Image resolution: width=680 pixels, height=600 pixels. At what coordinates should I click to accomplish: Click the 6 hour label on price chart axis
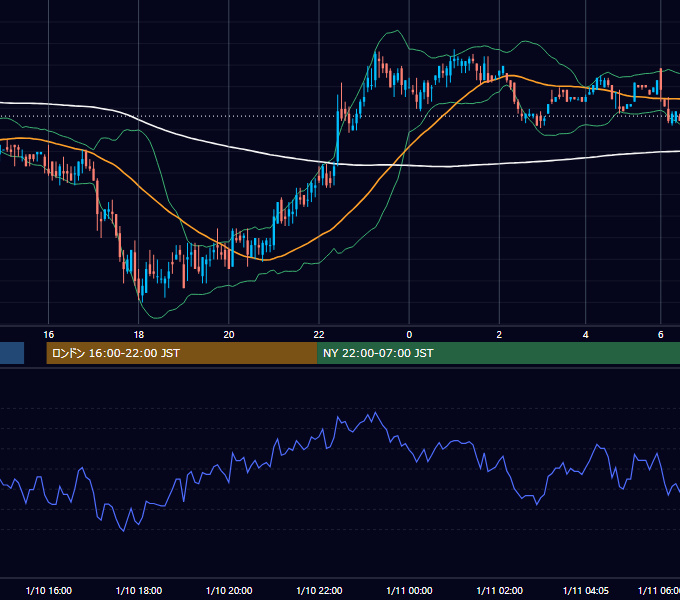point(660,335)
